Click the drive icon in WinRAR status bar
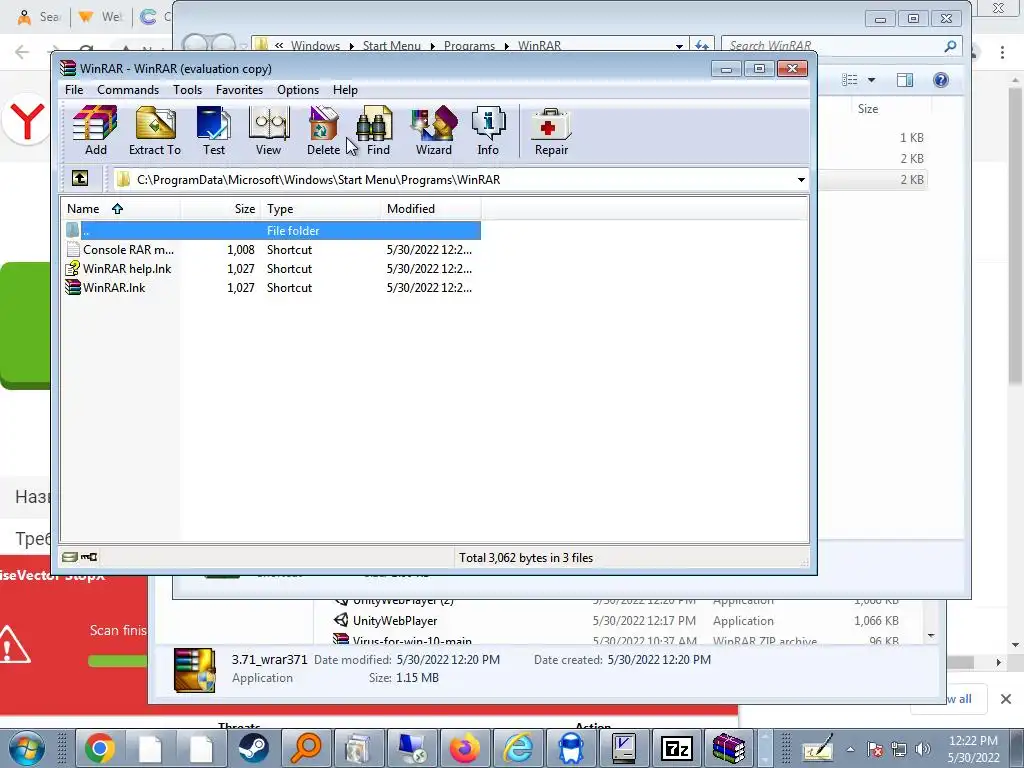This screenshot has width=1024, height=768. coord(69,557)
